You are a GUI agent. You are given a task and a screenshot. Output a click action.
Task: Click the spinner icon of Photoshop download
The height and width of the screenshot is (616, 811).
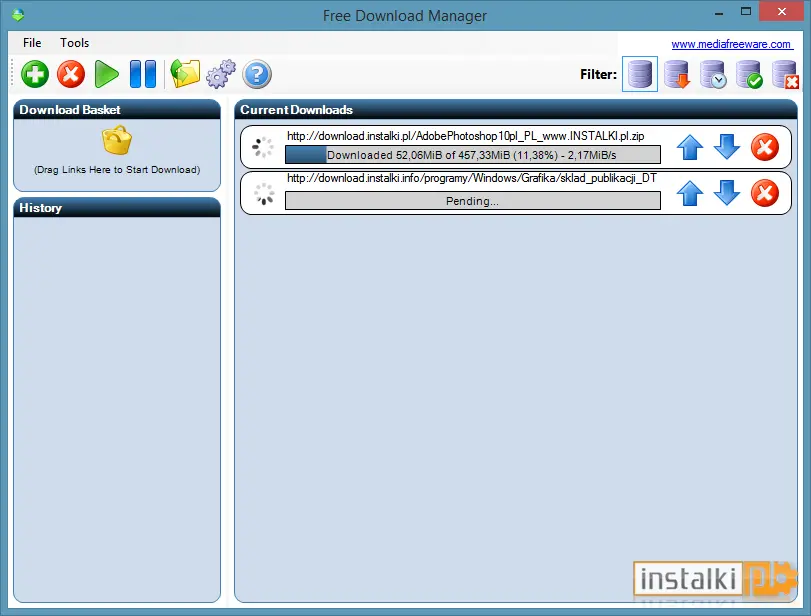[x=263, y=147]
